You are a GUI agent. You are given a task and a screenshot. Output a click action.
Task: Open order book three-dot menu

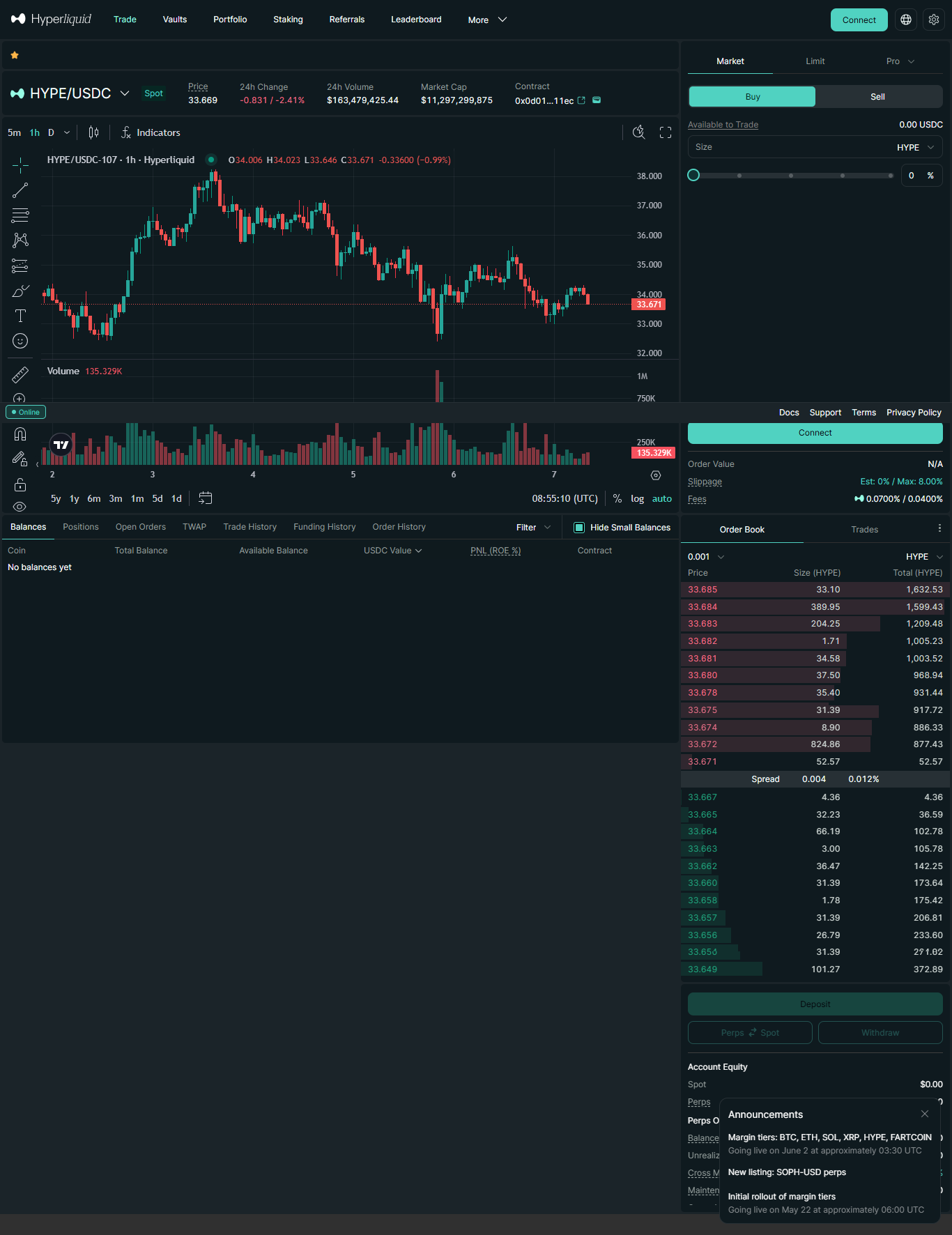tap(939, 528)
